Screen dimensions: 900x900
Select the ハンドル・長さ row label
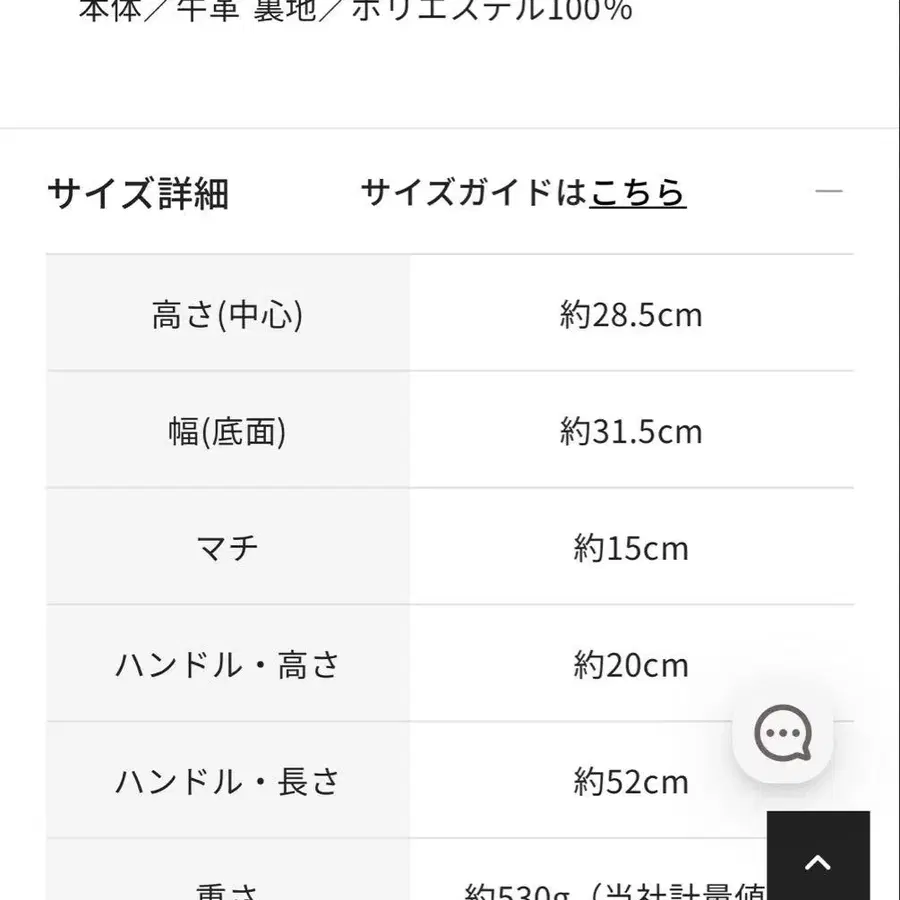point(227,782)
